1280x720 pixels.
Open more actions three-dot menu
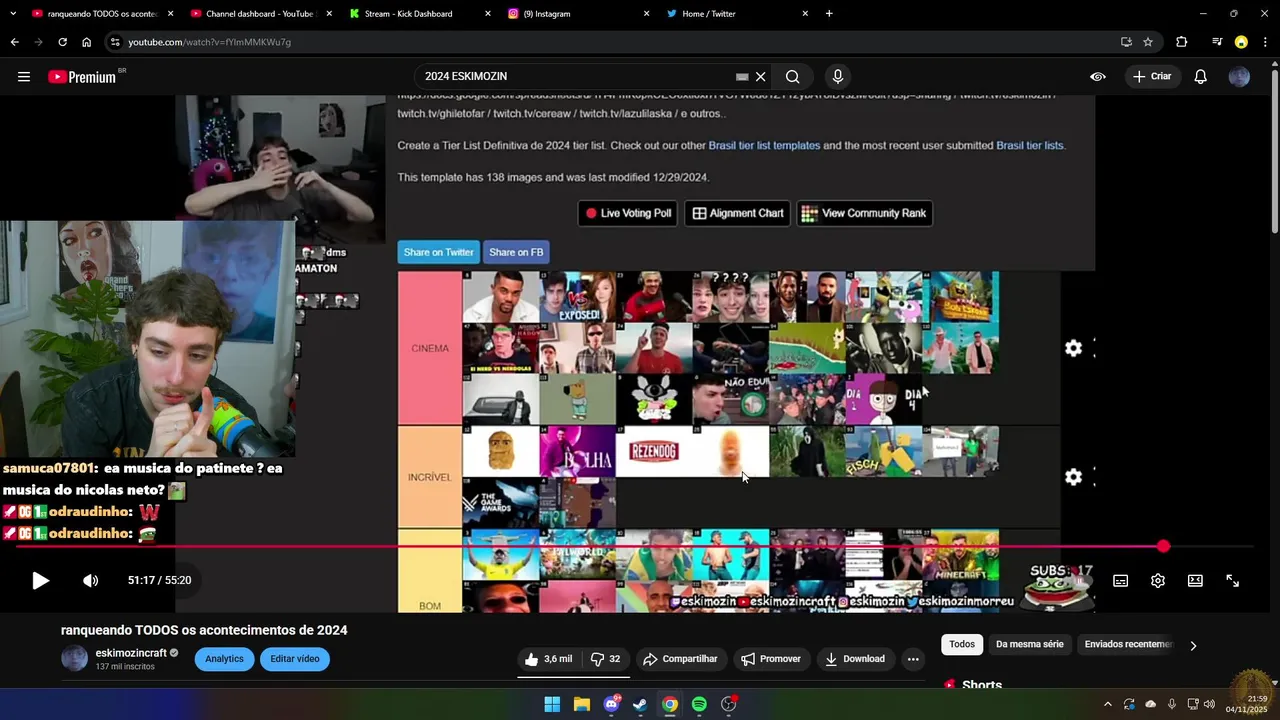click(x=913, y=659)
